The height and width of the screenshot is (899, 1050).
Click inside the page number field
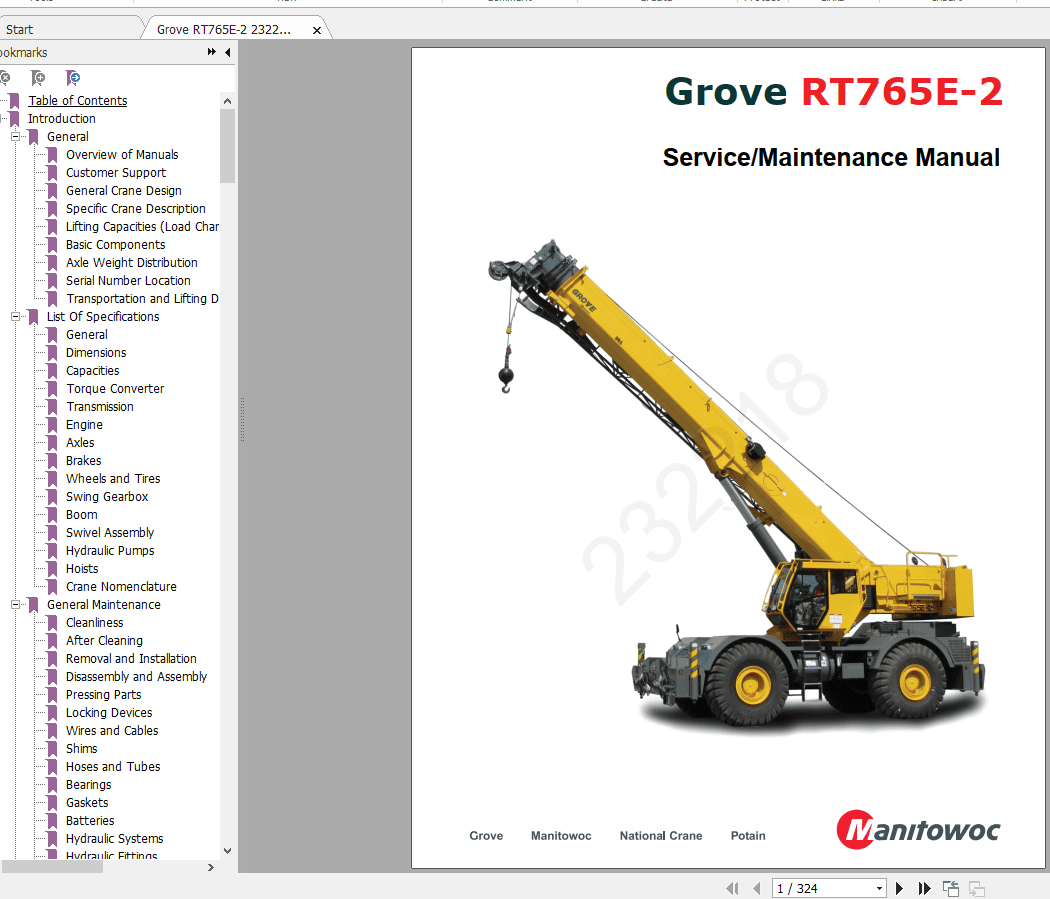coord(810,888)
